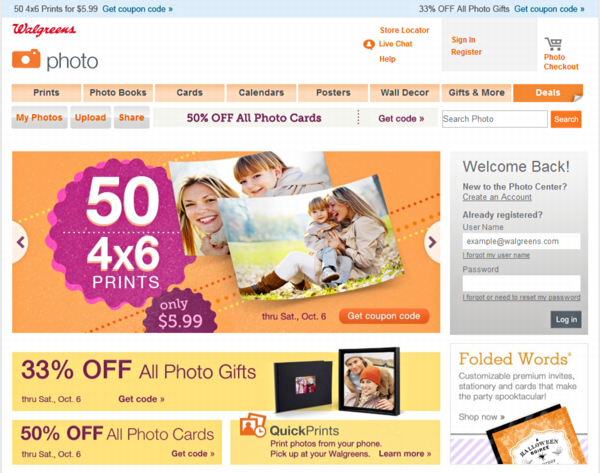This screenshot has height=473, width=600.
Task: Click into the Password field
Action: [522, 284]
